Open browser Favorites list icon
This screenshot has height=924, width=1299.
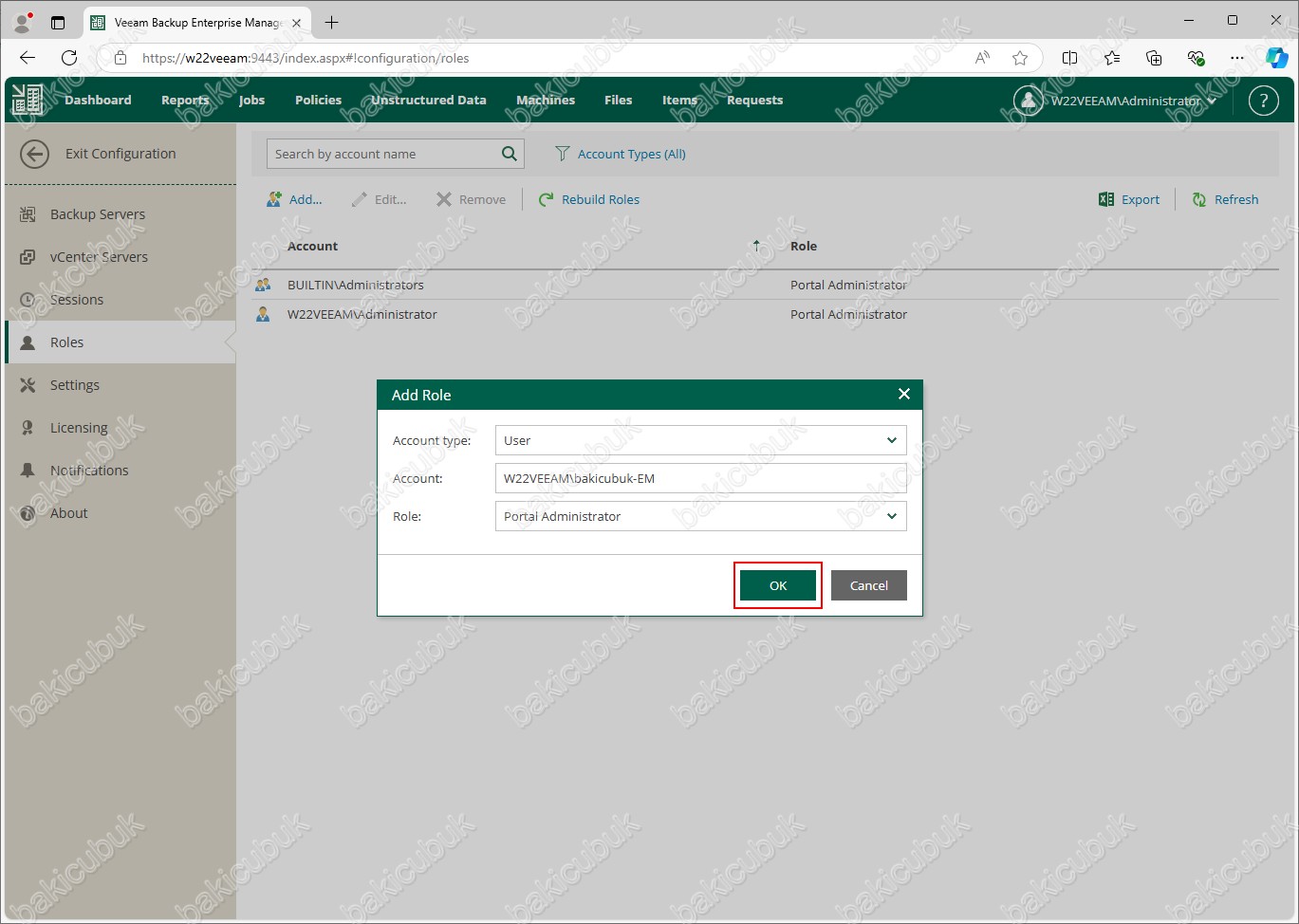(x=1112, y=58)
